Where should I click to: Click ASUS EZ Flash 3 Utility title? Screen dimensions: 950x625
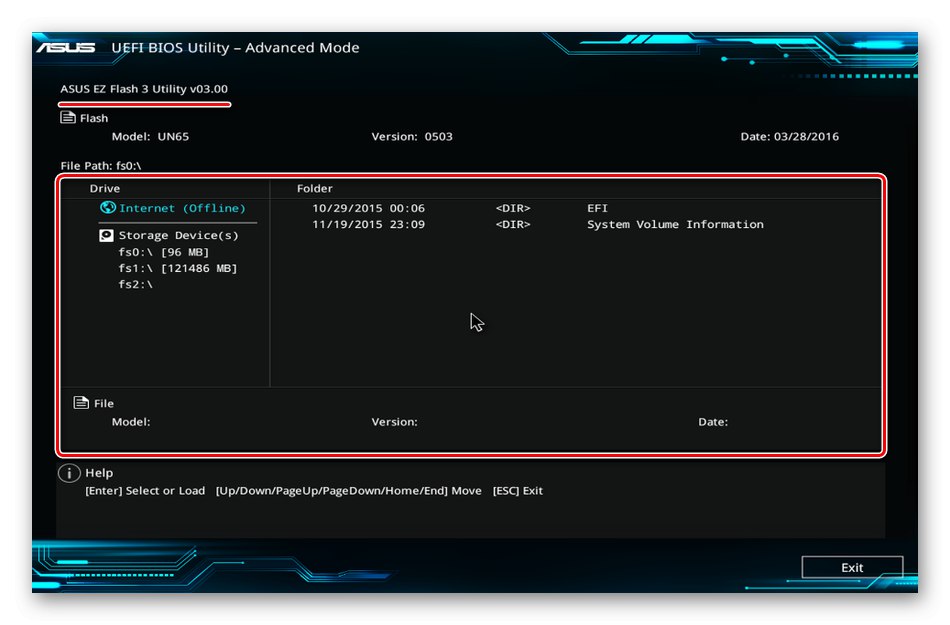(144, 89)
